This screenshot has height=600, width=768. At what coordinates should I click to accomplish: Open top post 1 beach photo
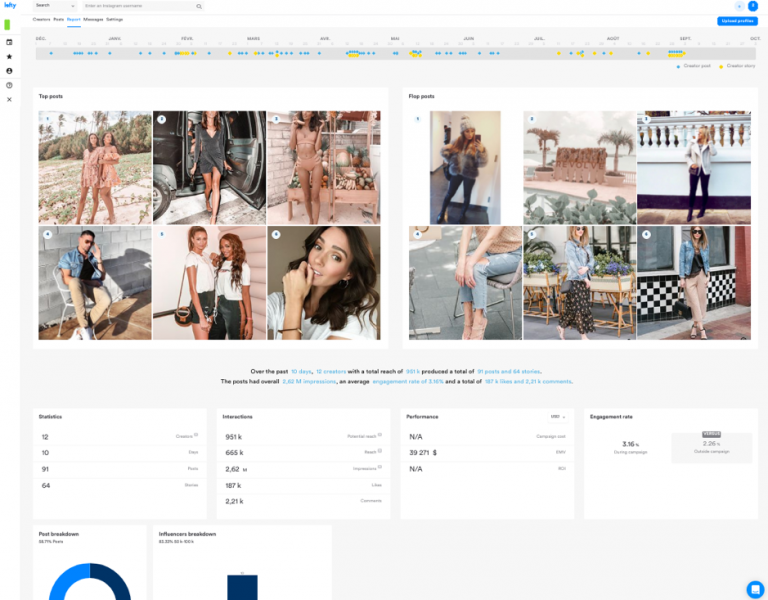click(x=95, y=168)
